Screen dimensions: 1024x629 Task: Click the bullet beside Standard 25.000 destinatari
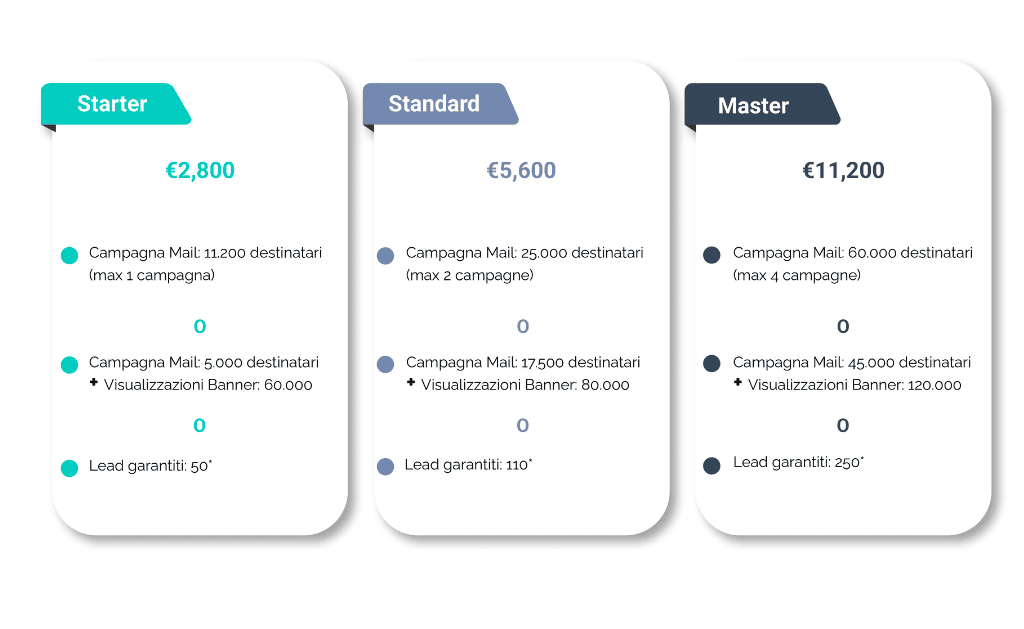pos(385,256)
